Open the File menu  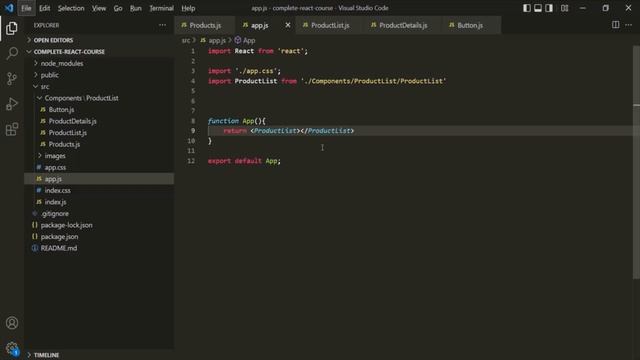point(26,8)
